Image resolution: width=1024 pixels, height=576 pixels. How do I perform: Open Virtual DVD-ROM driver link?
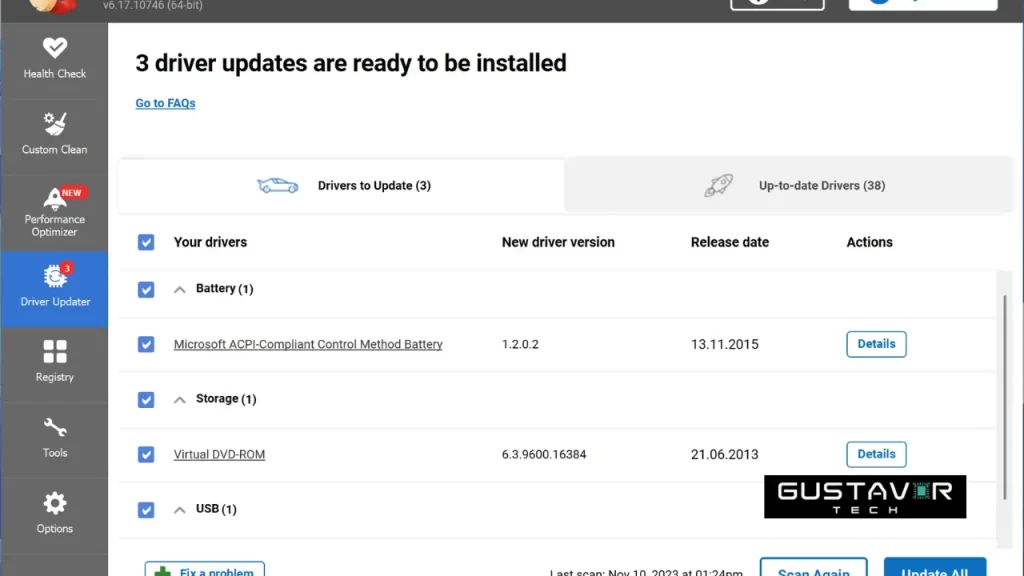pyautogui.click(x=219, y=455)
